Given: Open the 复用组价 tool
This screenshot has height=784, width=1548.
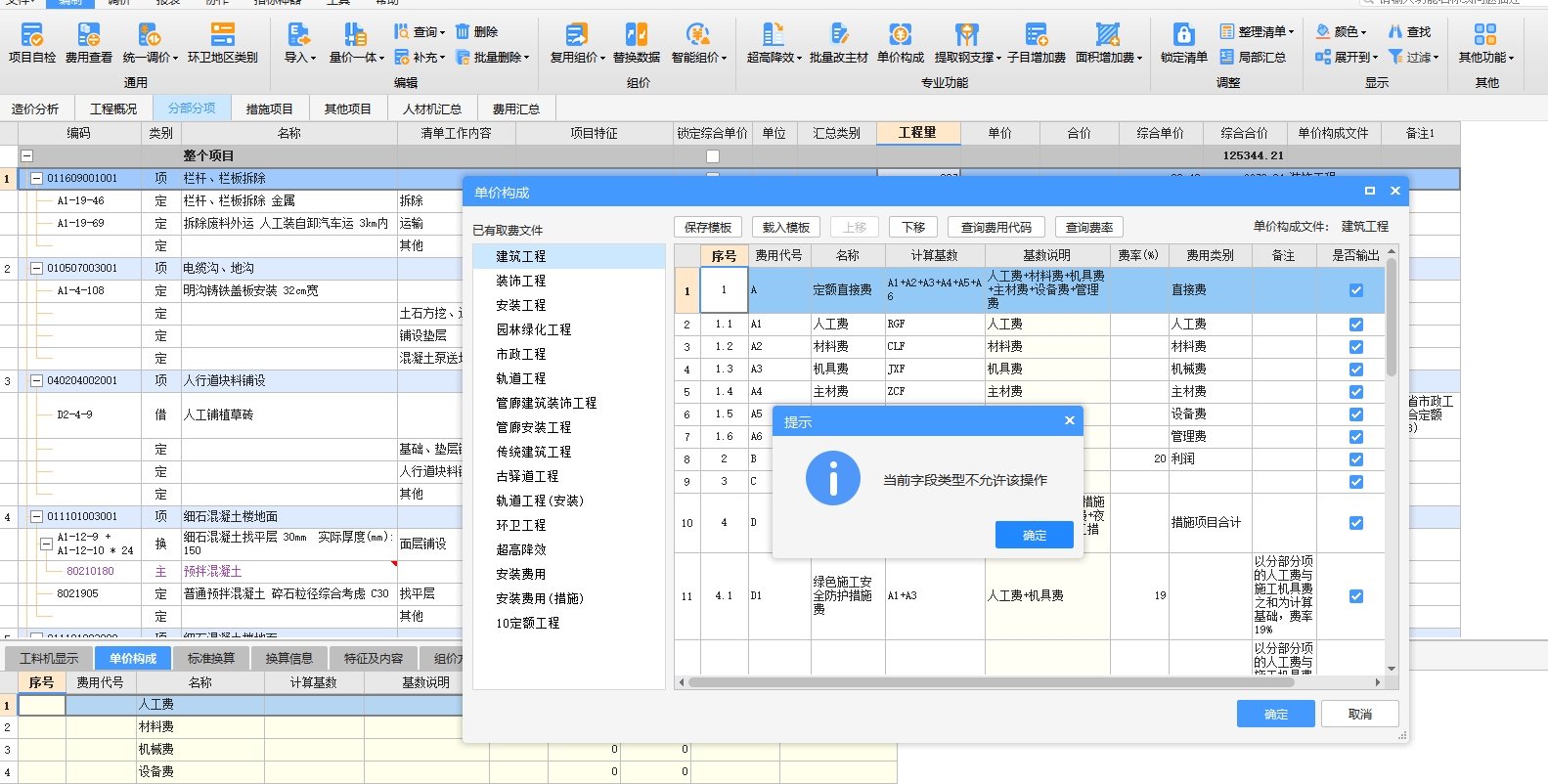Looking at the screenshot, I should [577, 44].
